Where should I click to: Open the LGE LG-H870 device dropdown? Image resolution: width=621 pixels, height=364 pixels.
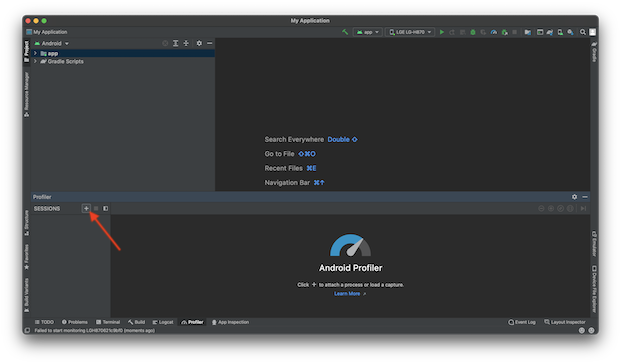pos(410,32)
